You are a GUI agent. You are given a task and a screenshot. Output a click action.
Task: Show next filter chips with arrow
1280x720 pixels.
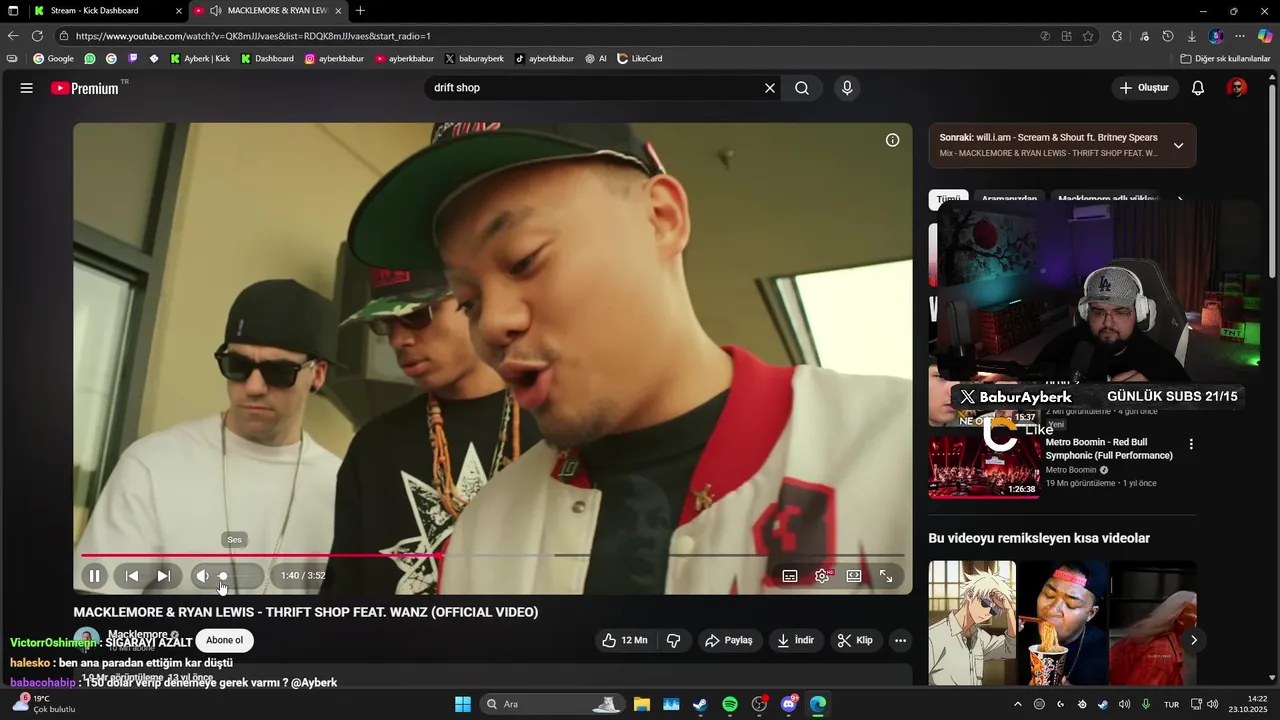point(1180,199)
